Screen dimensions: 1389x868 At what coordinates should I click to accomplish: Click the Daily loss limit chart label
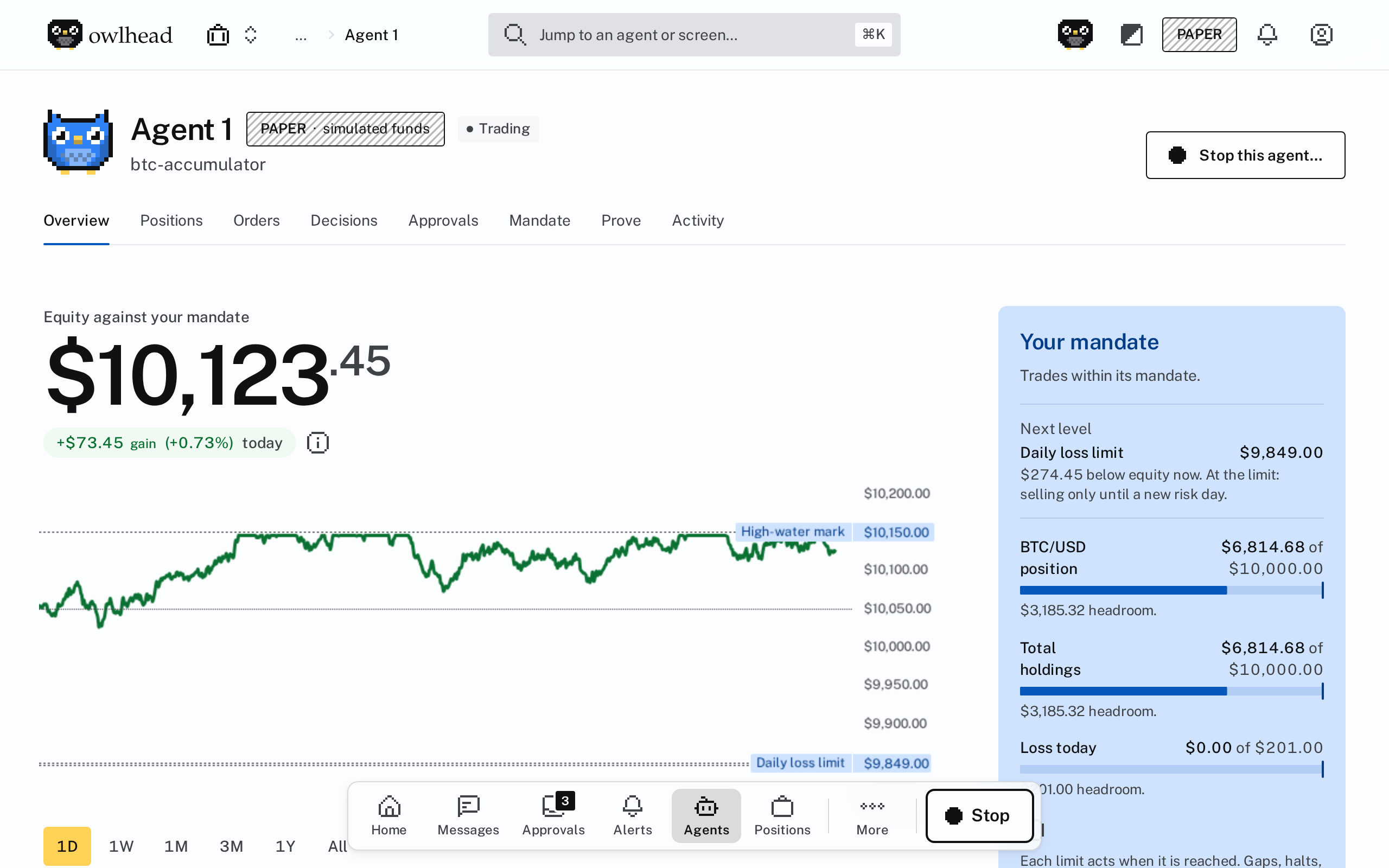pos(800,762)
